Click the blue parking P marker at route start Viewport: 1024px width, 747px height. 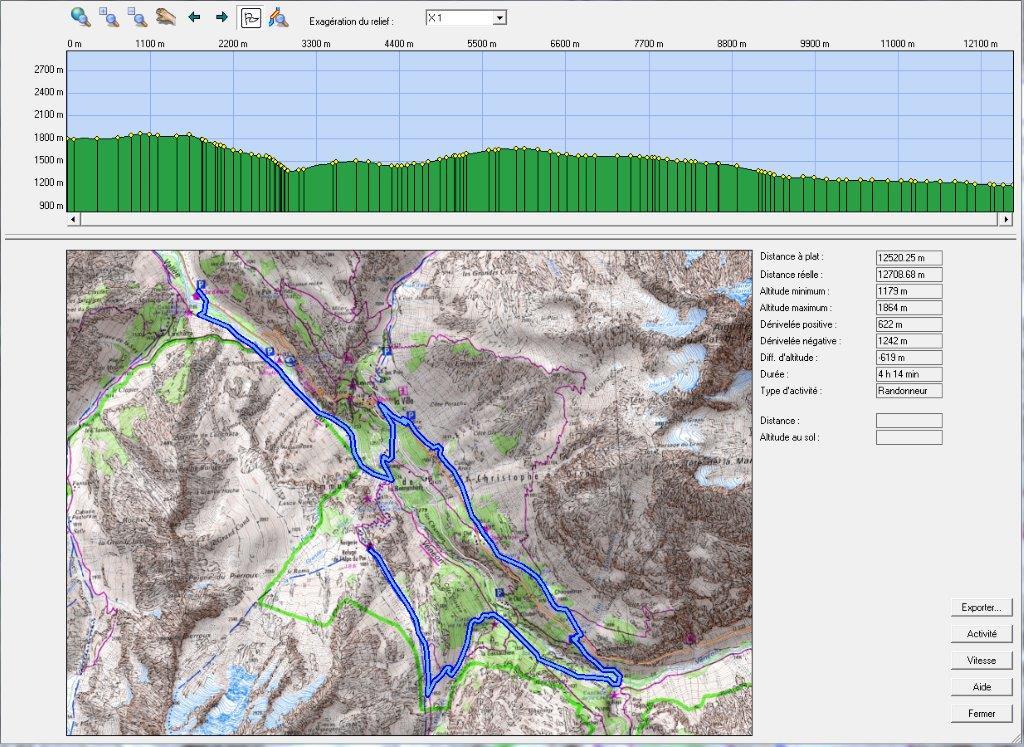(201, 285)
